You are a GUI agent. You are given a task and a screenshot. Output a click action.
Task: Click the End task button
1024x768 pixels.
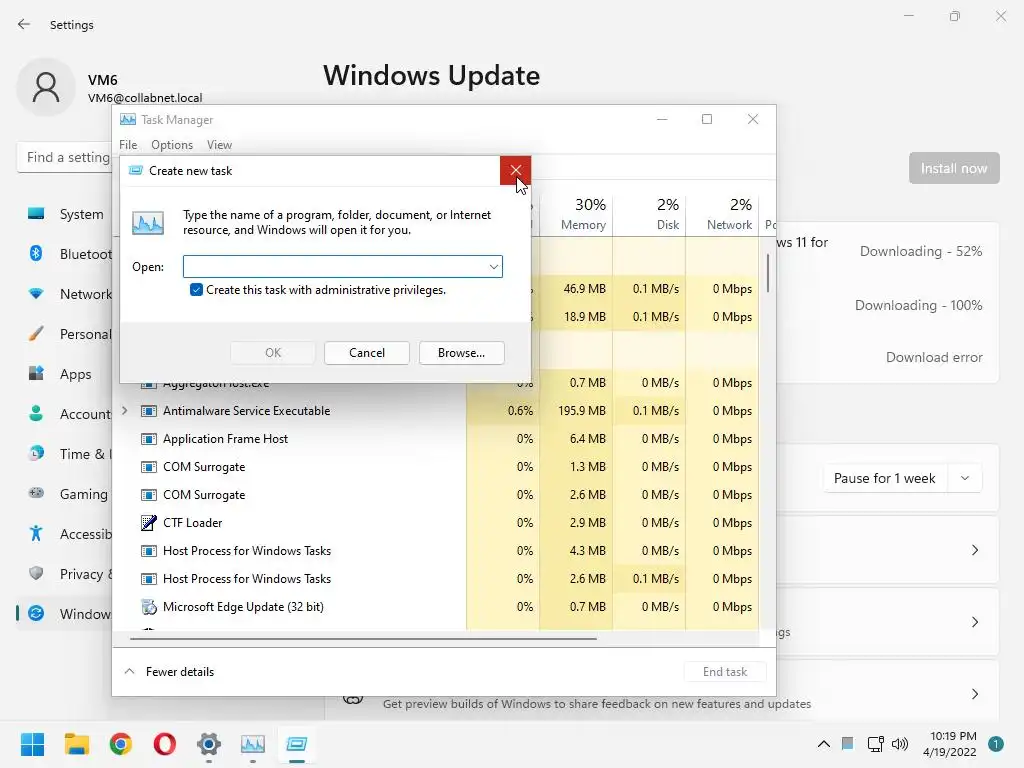[725, 671]
